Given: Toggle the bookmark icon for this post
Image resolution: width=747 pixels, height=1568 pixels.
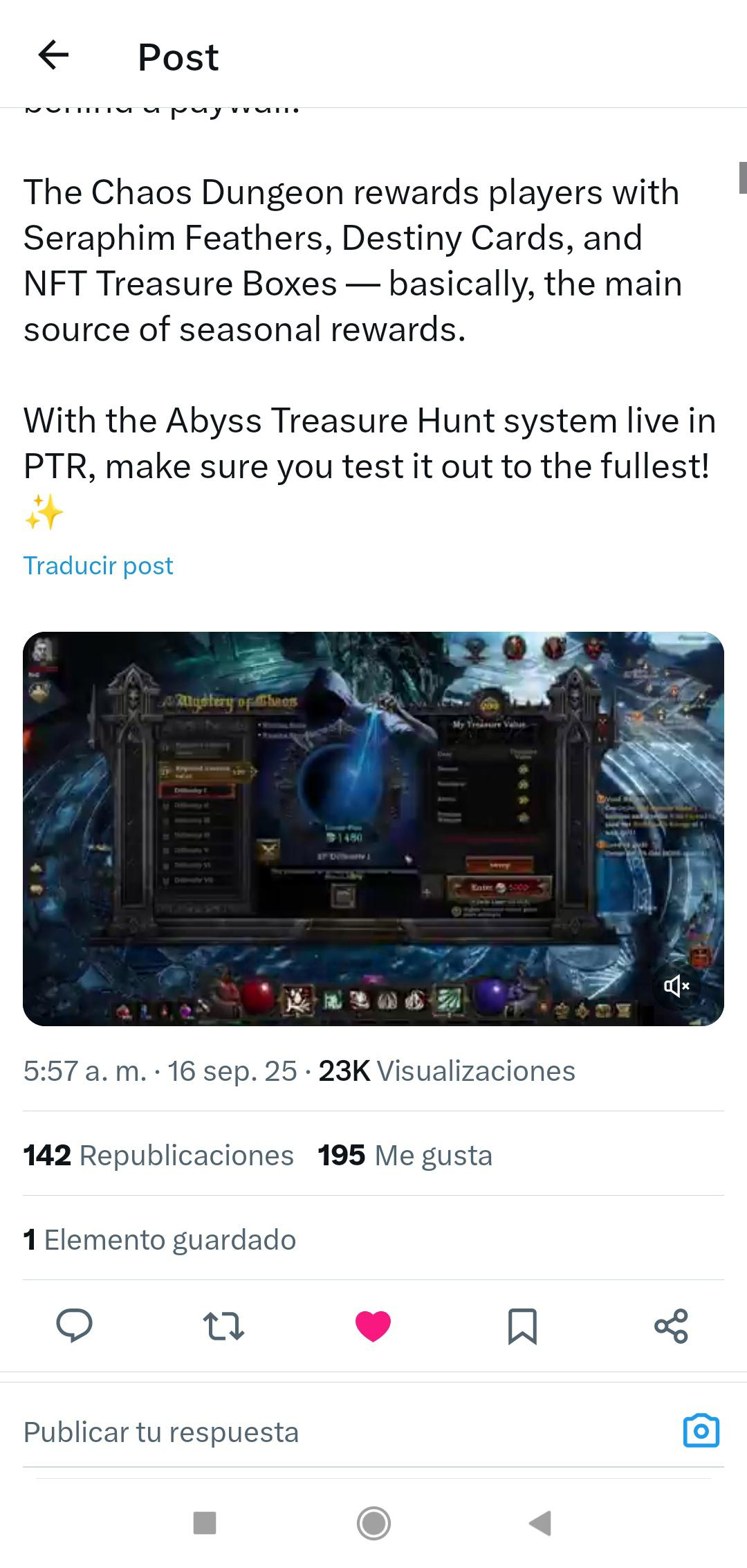Looking at the screenshot, I should pyautogui.click(x=522, y=1326).
